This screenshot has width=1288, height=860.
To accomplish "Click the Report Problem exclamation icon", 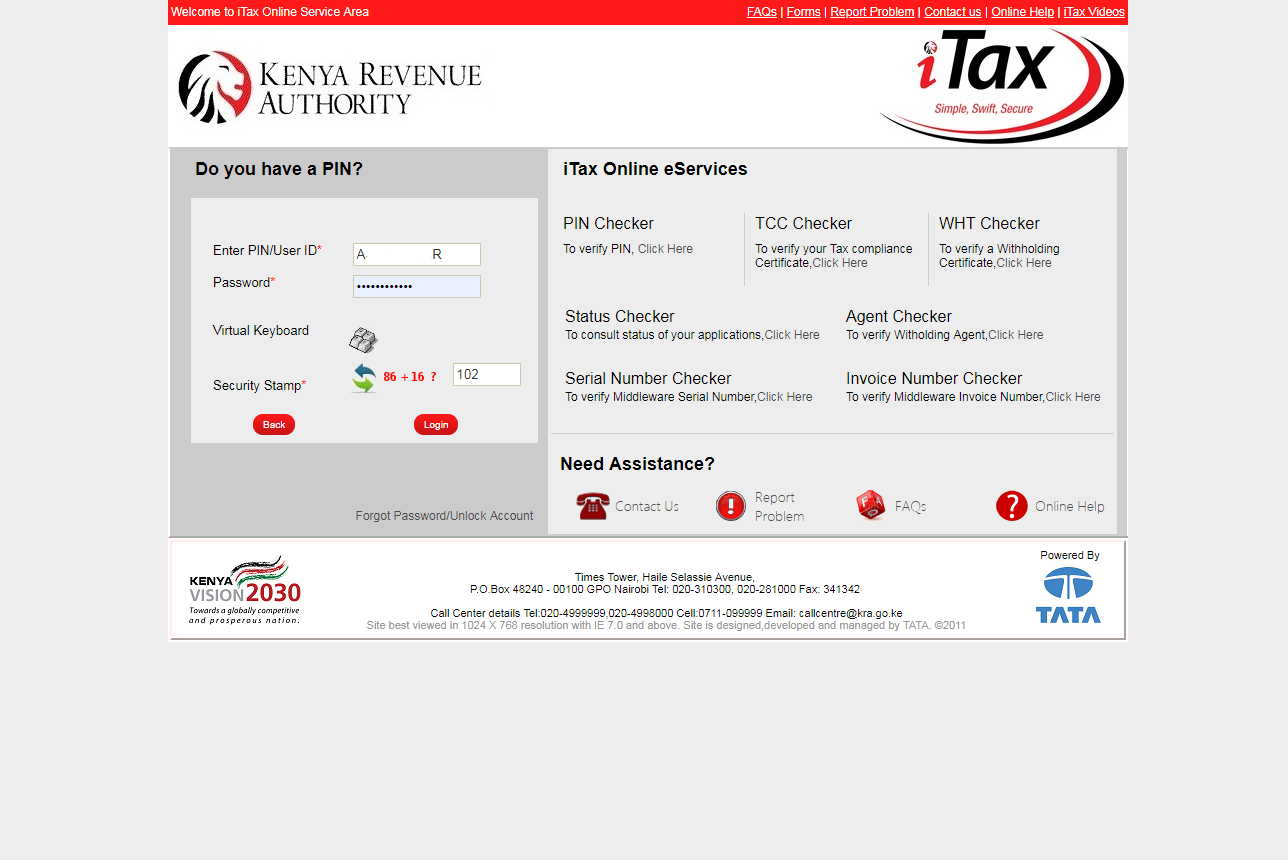I will [731, 506].
